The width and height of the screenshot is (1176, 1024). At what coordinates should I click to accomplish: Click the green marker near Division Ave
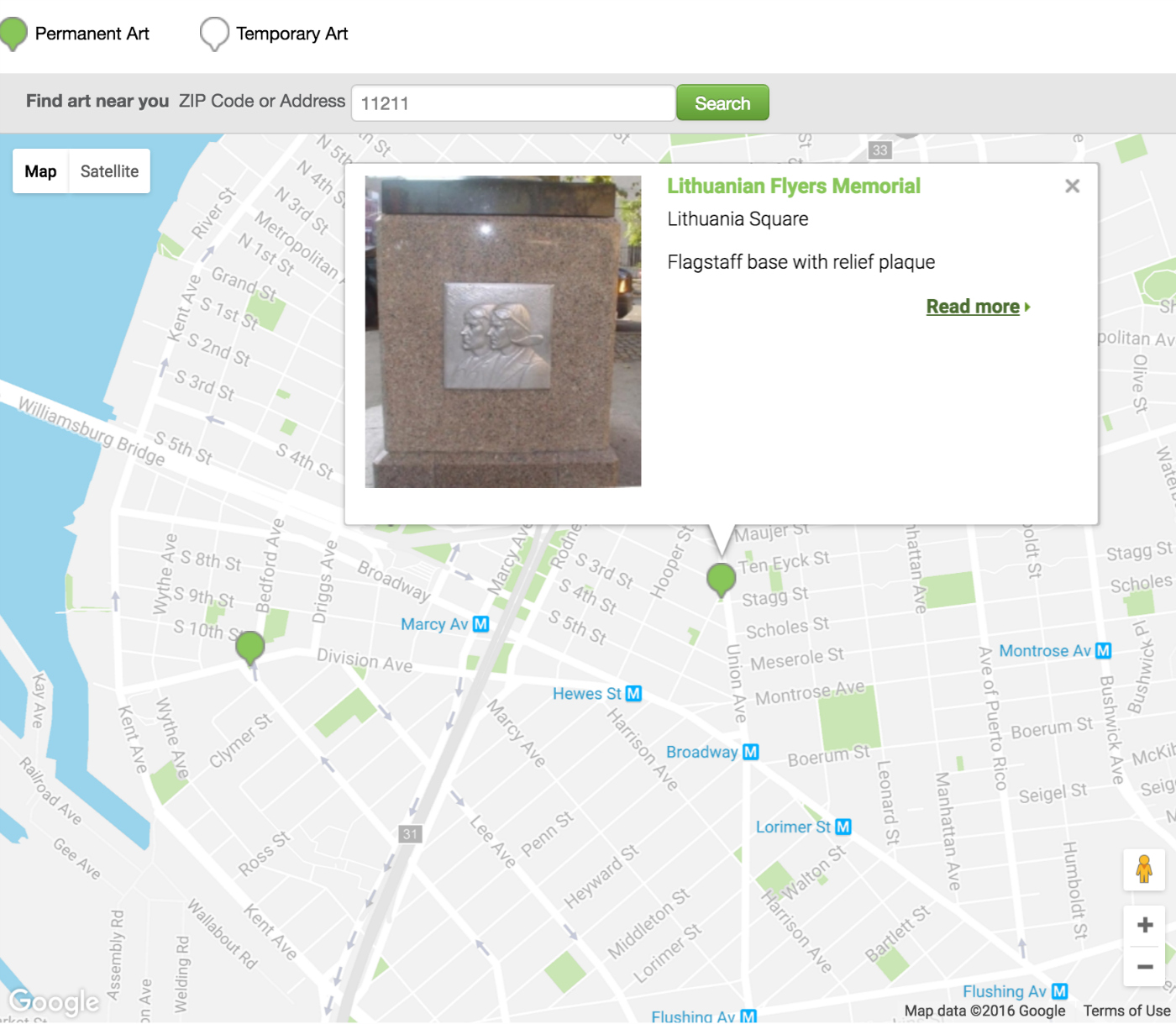click(x=250, y=647)
